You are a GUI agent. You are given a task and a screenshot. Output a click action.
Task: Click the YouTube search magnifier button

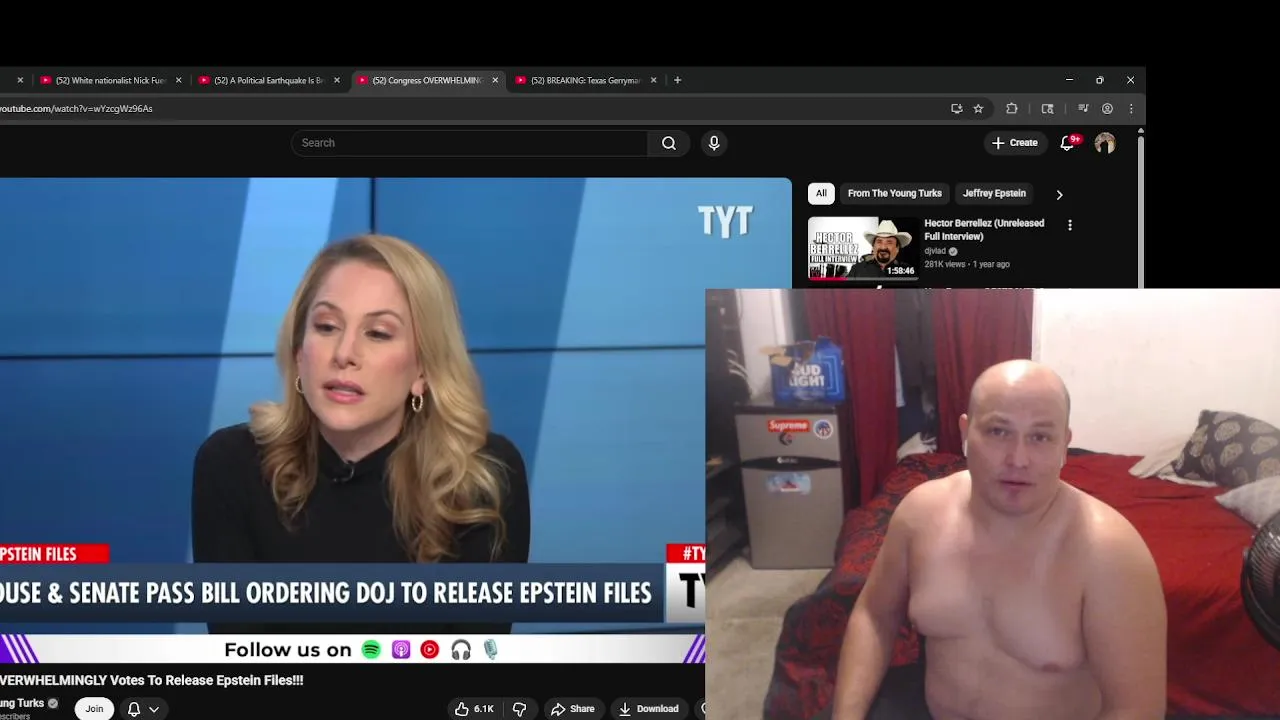669,143
